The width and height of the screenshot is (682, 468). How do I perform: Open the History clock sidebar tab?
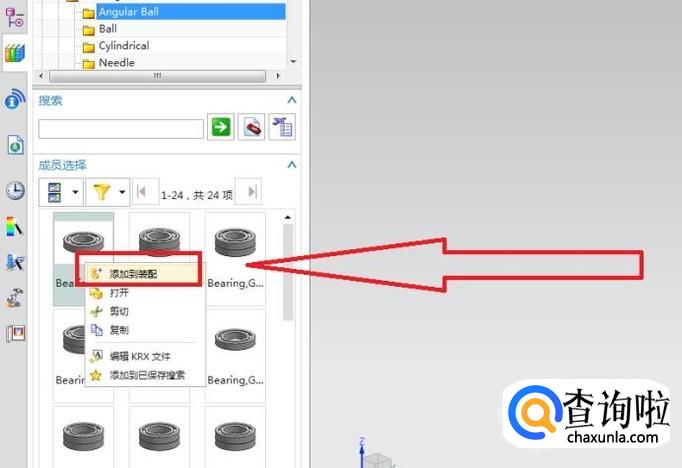[x=15, y=191]
